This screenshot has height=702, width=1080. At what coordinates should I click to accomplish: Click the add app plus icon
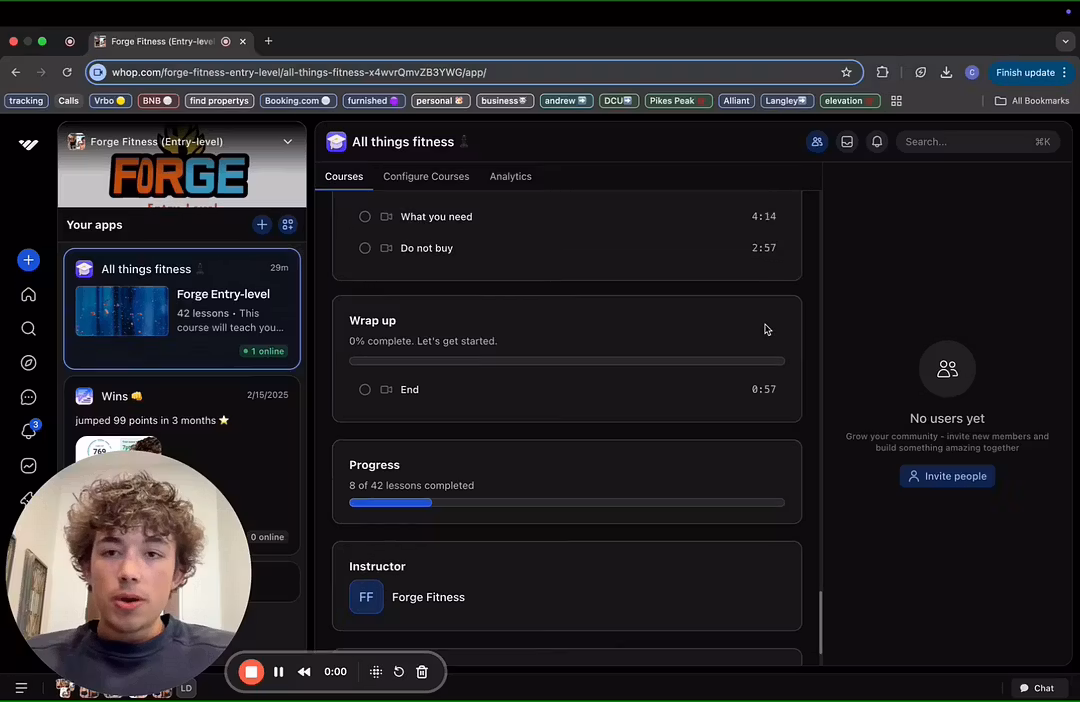(262, 225)
